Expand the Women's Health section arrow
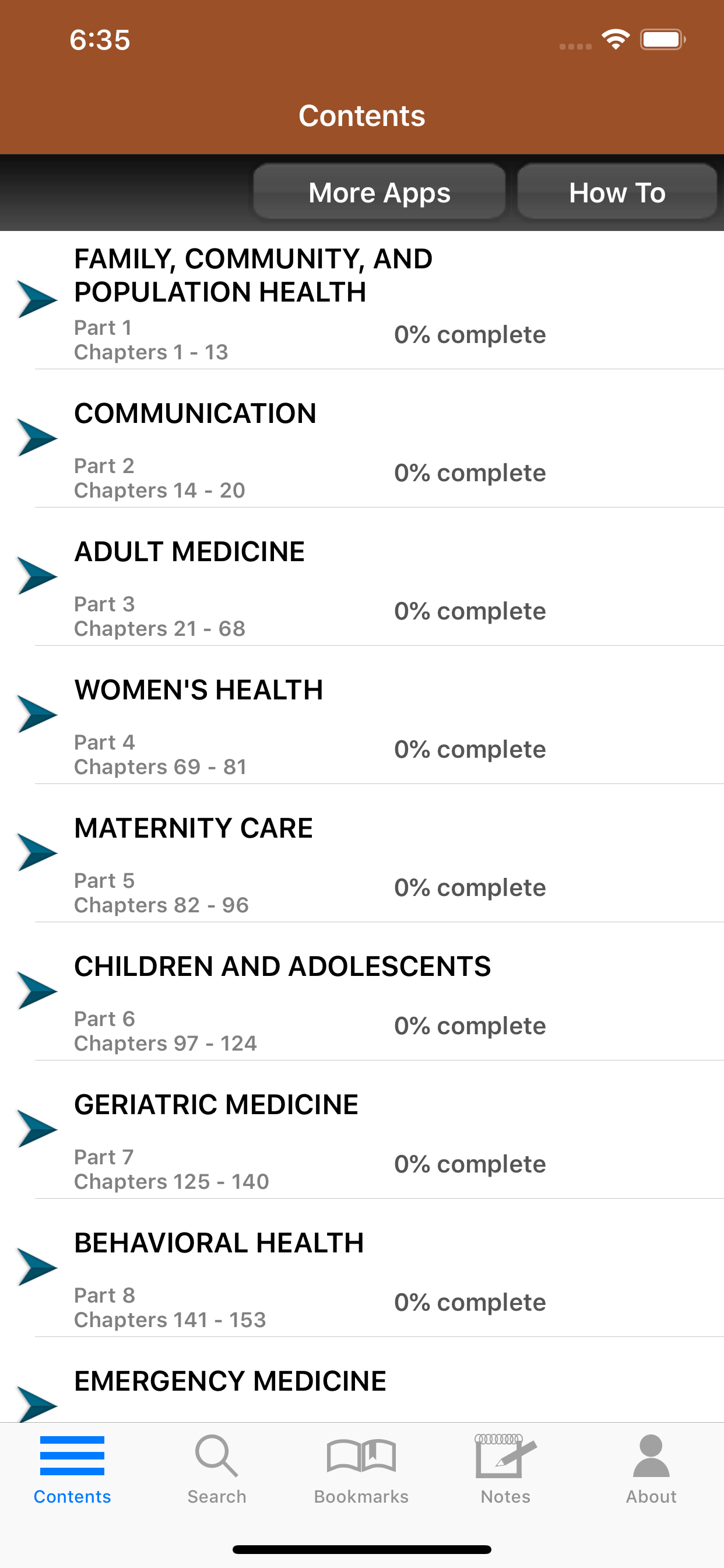This screenshot has height=1568, width=724. pyautogui.click(x=37, y=714)
